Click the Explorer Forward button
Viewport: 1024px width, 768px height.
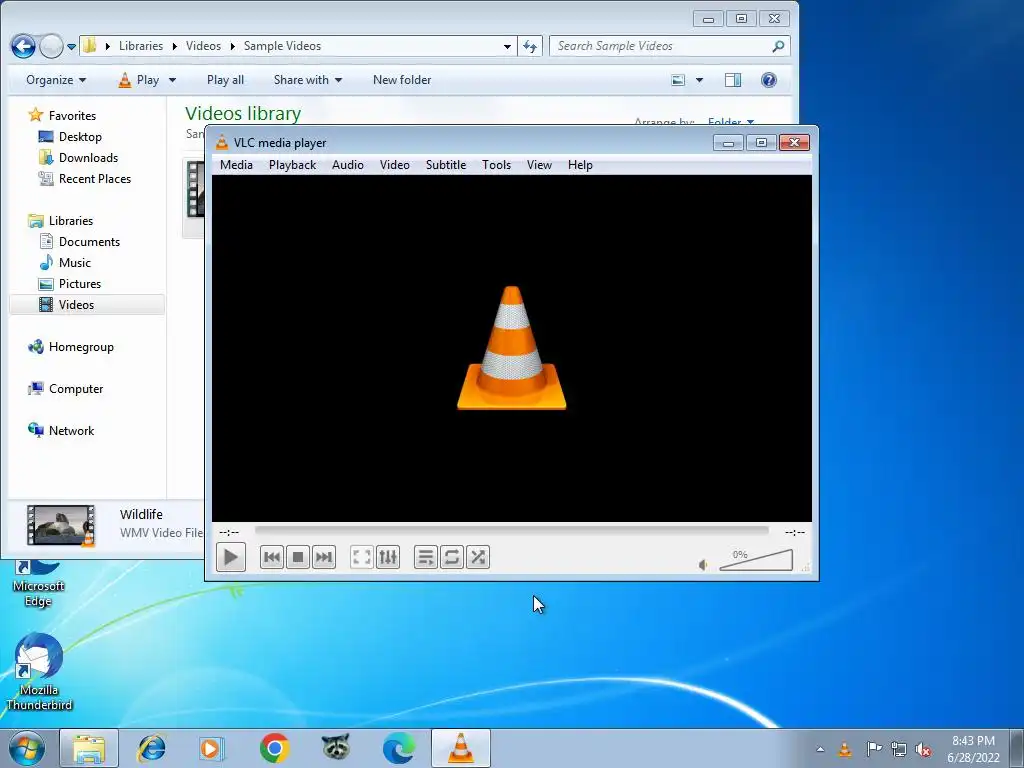(51, 46)
